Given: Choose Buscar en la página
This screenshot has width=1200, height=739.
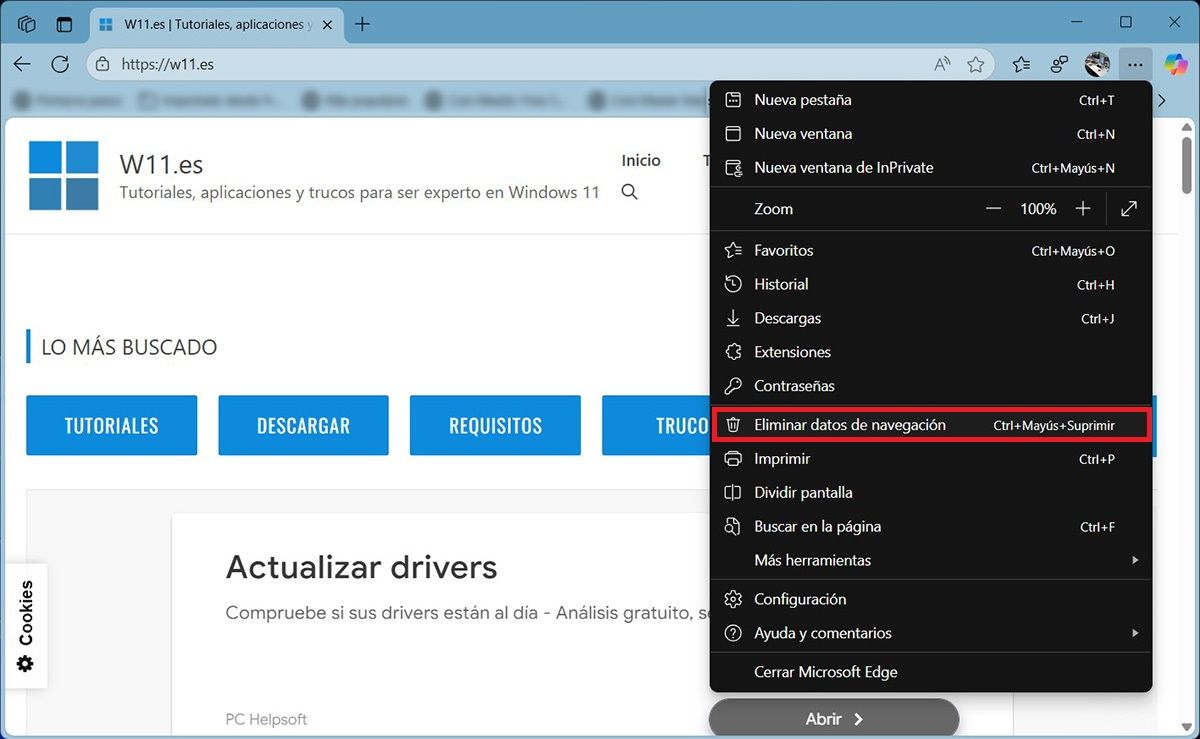Looking at the screenshot, I should click(931, 527).
